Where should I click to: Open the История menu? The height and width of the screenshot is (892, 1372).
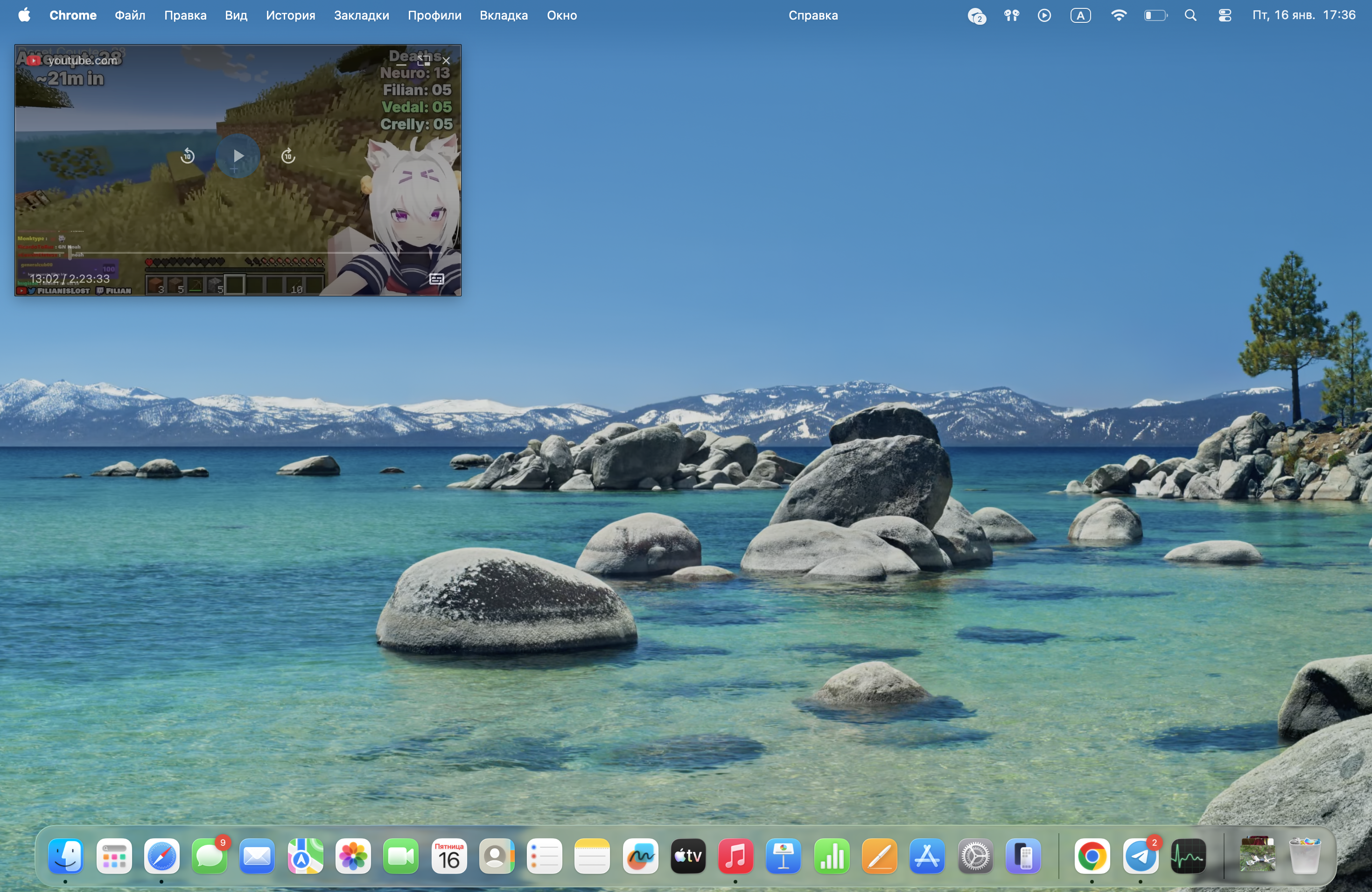pos(290,15)
